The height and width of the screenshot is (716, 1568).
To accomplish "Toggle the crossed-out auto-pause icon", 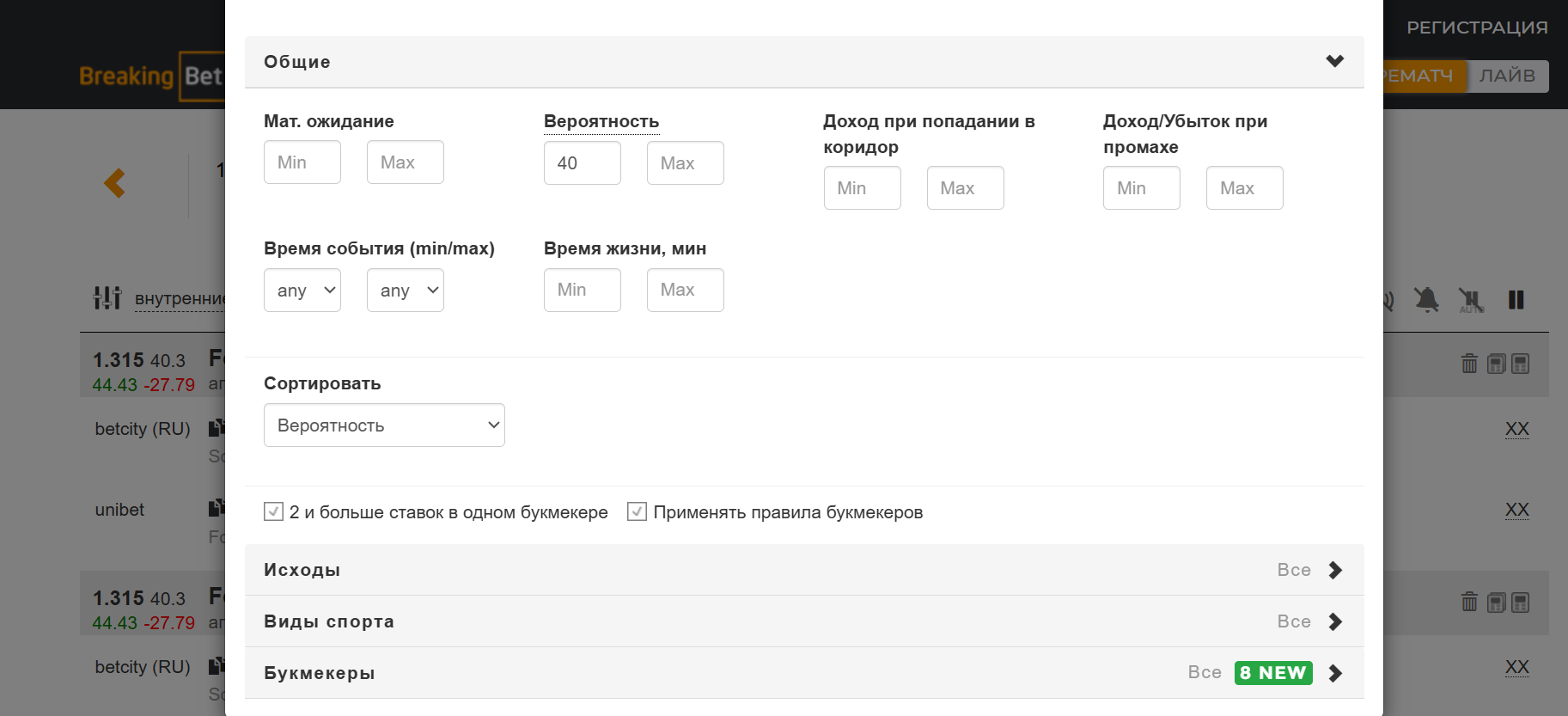I will click(x=1471, y=300).
